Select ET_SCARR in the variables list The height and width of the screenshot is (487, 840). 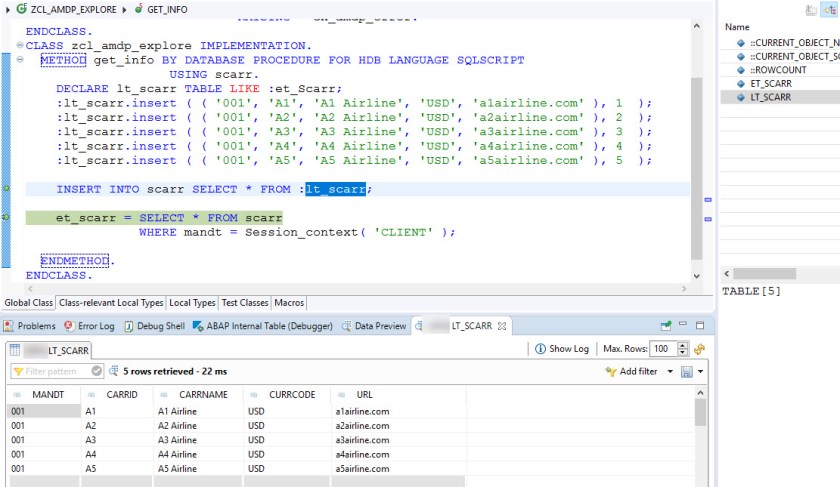(770, 83)
